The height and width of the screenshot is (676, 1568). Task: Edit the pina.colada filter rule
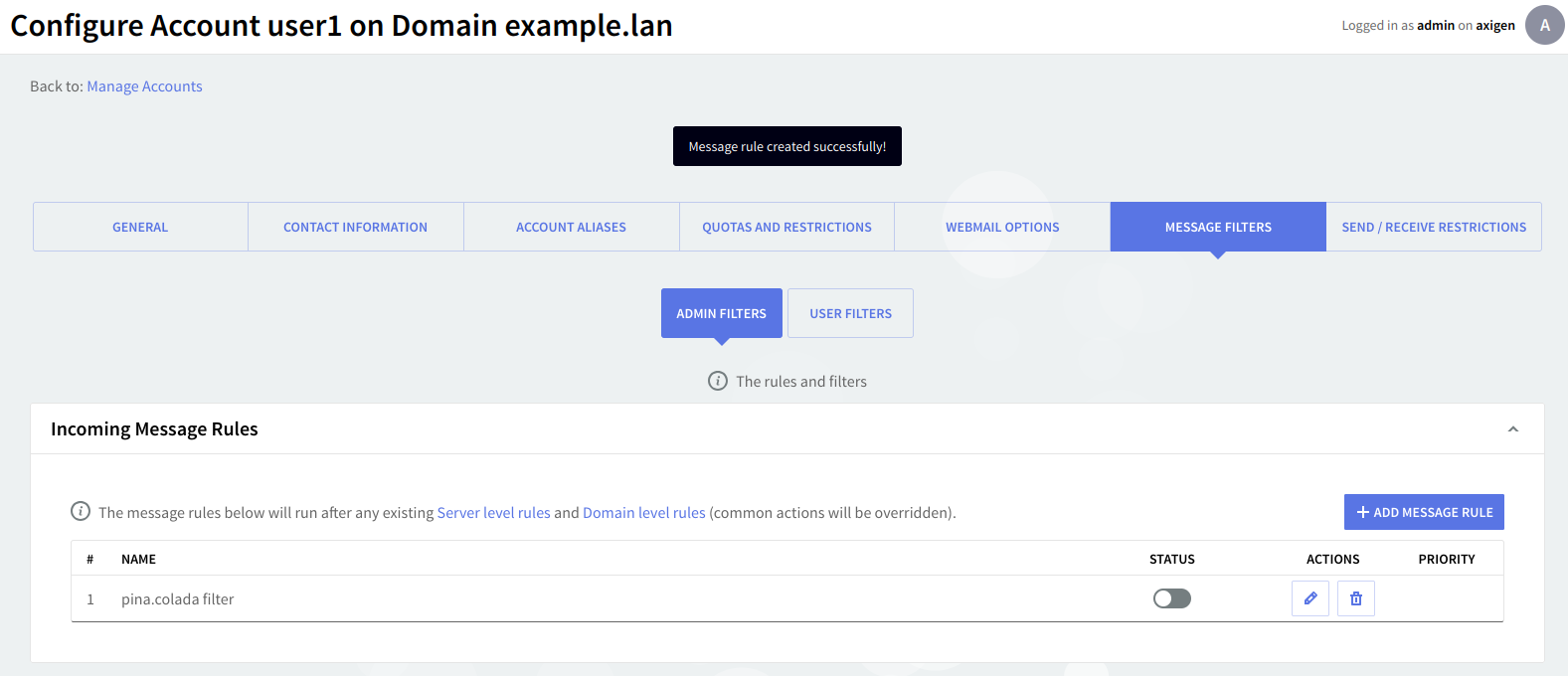pyautogui.click(x=1310, y=598)
